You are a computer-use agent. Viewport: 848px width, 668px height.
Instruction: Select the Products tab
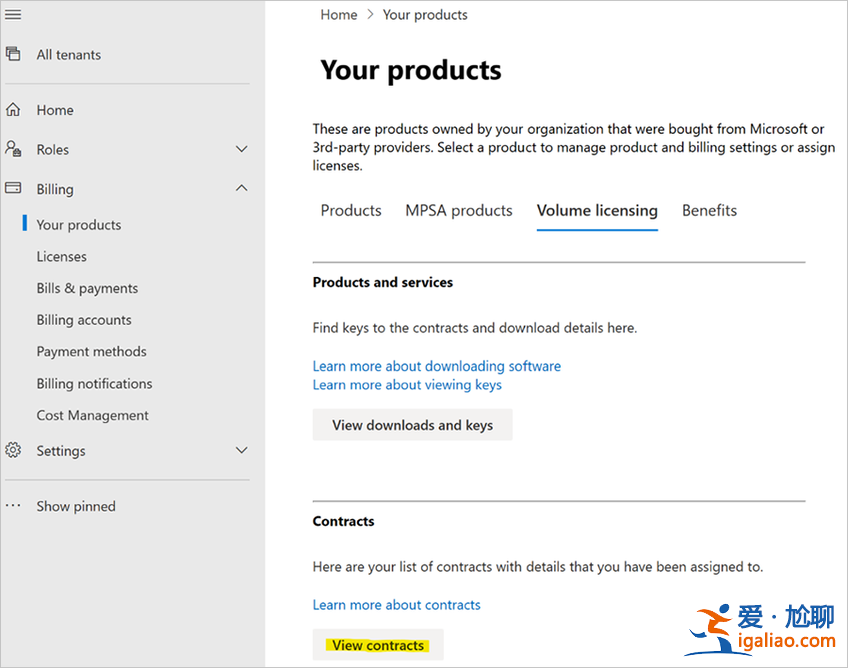click(351, 210)
